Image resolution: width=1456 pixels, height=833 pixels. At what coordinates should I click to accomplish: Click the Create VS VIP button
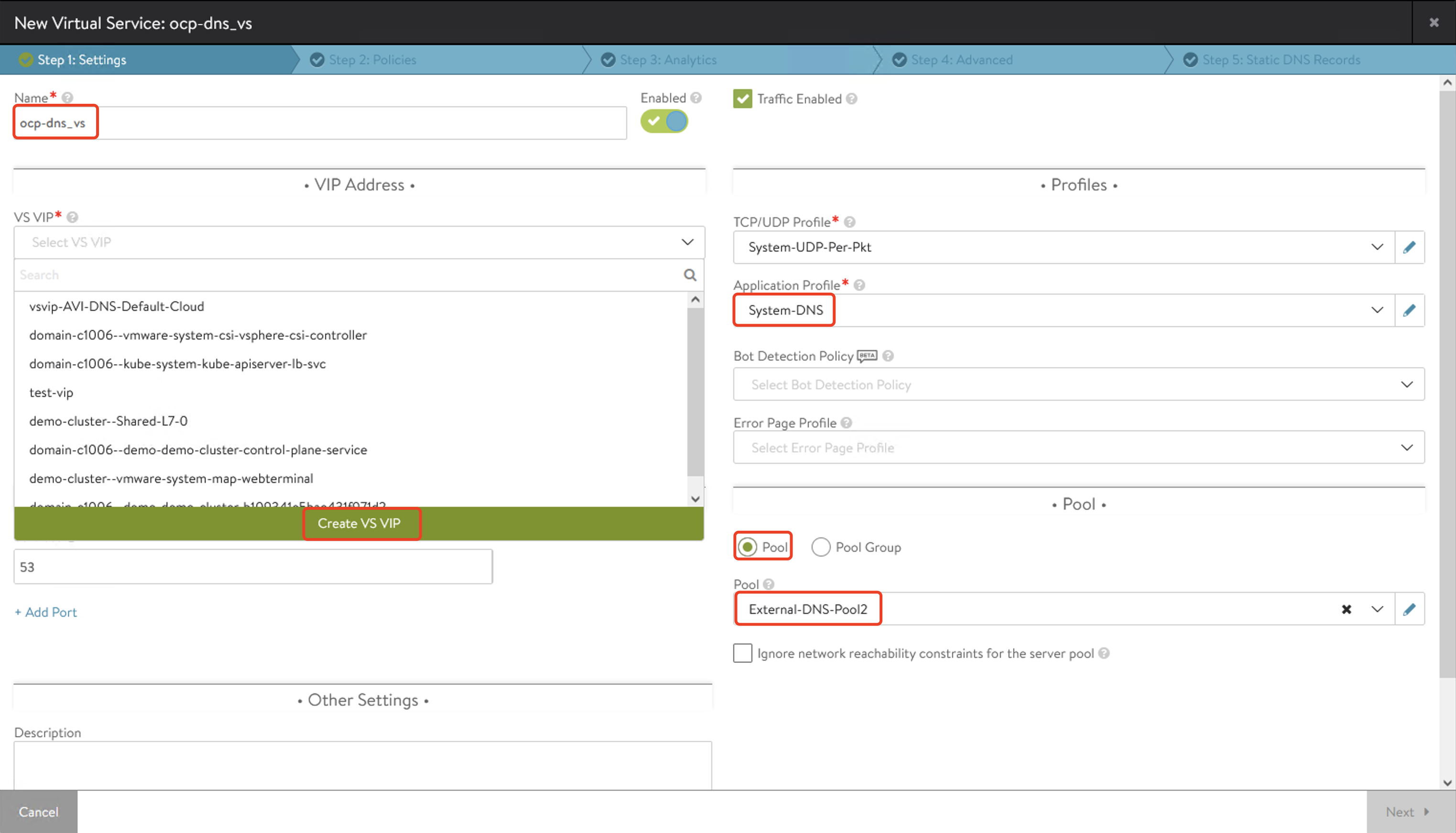click(x=359, y=524)
